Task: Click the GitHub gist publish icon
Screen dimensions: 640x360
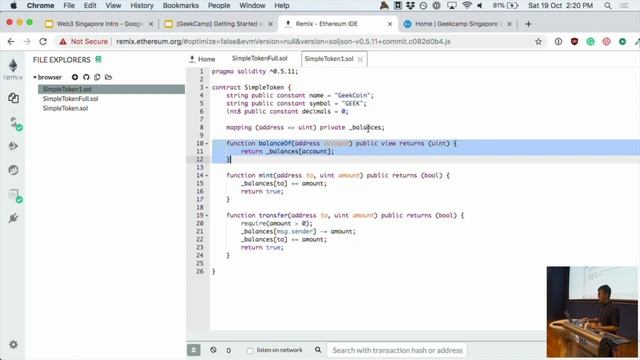Action: [x=86, y=77]
